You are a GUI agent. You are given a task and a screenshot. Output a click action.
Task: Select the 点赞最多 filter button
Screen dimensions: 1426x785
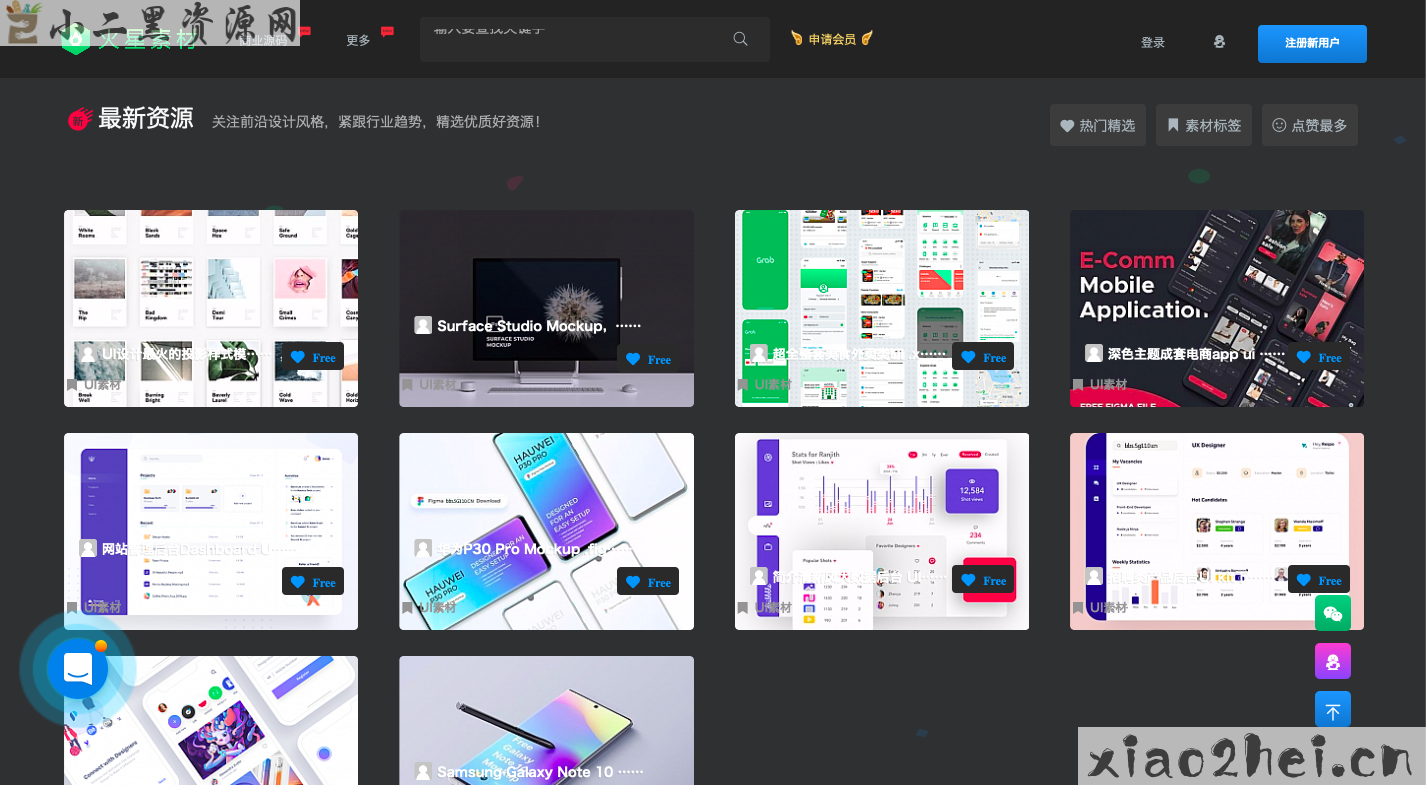click(1310, 125)
